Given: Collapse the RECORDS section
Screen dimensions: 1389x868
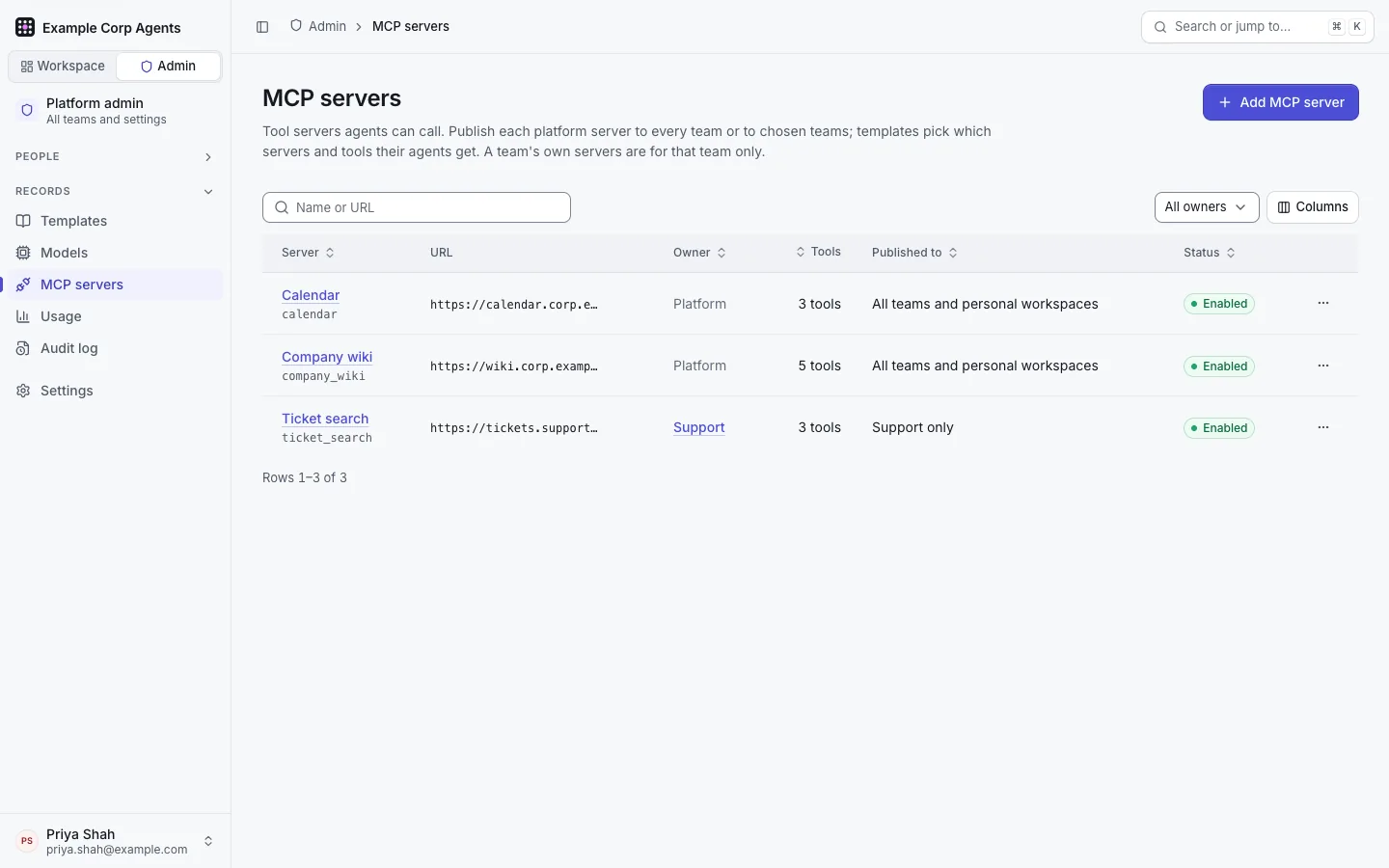Looking at the screenshot, I should tap(116, 191).
